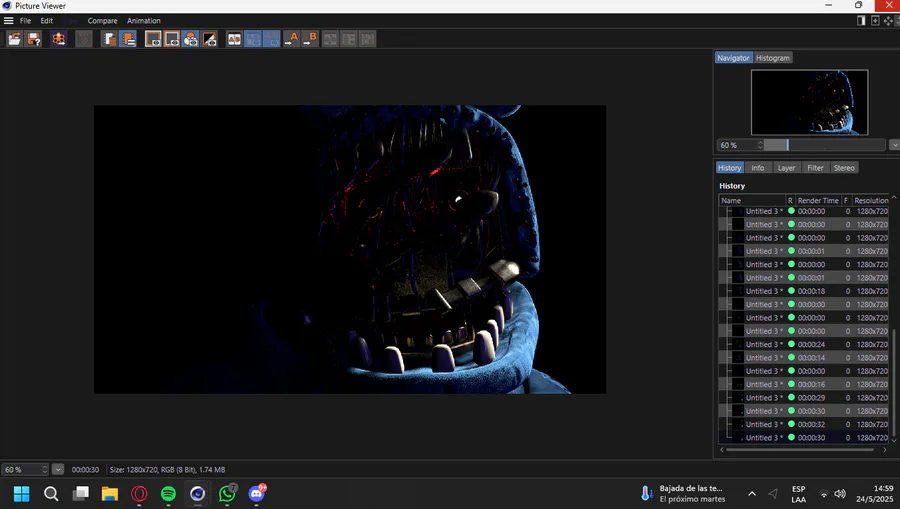Viewport: 900px width, 509px height.
Task: Click the Remove All Images icon
Action: (x=128, y=39)
